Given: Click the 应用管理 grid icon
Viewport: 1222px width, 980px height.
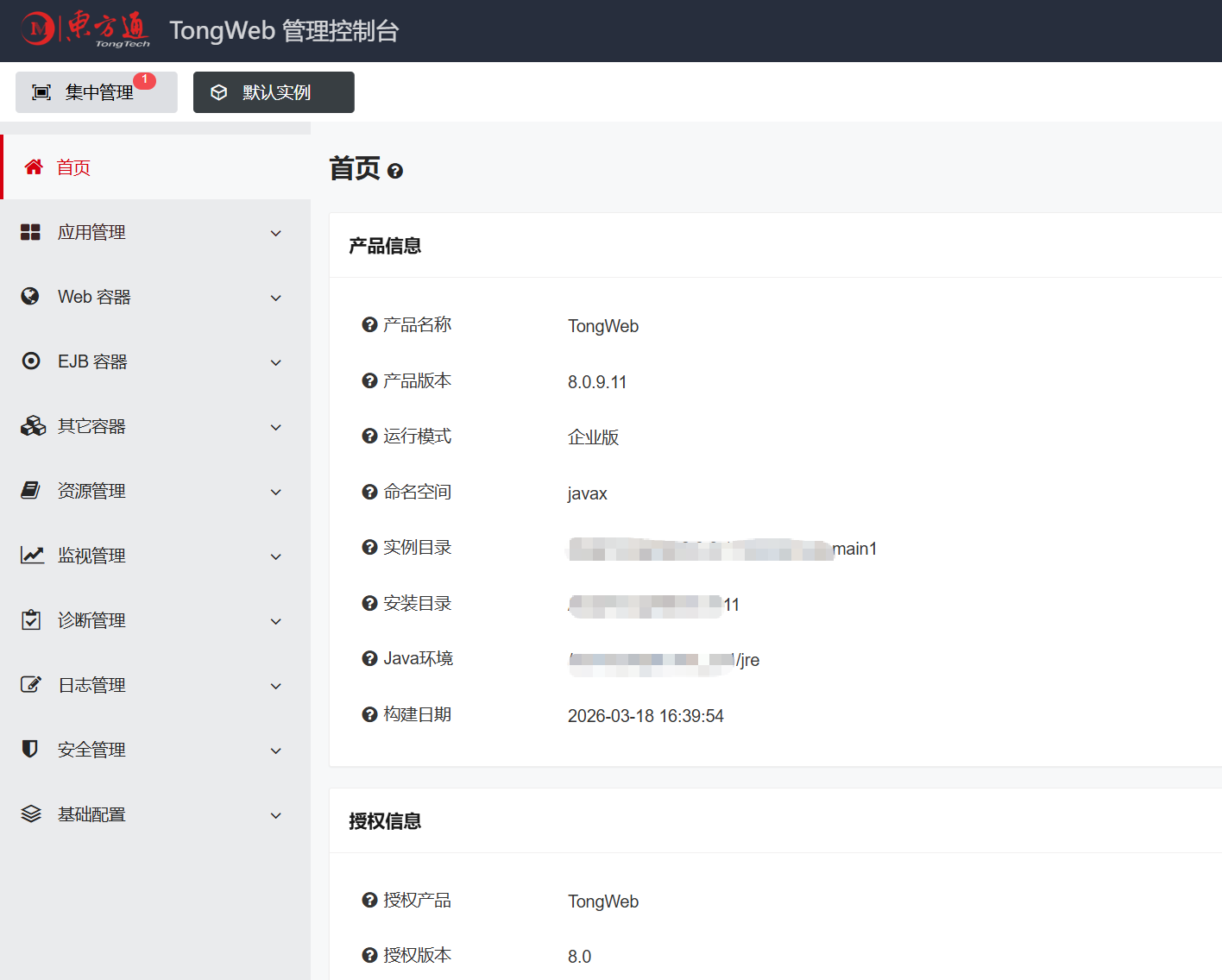Looking at the screenshot, I should click(30, 232).
